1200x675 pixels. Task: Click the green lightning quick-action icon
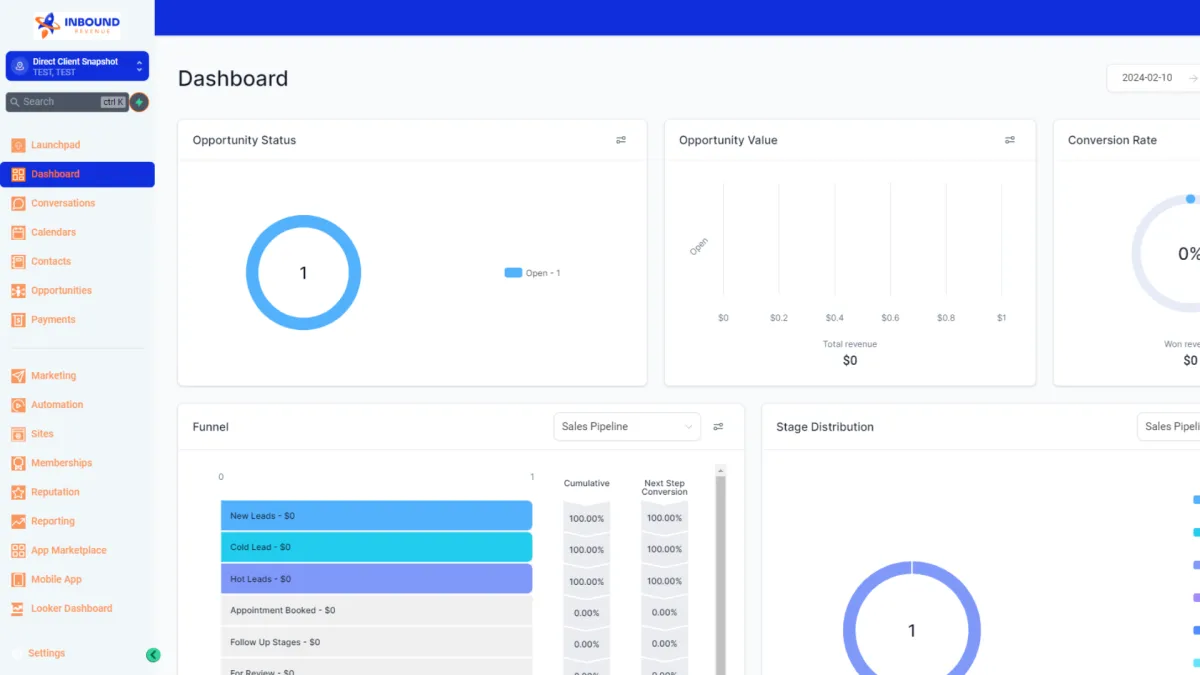tap(139, 102)
